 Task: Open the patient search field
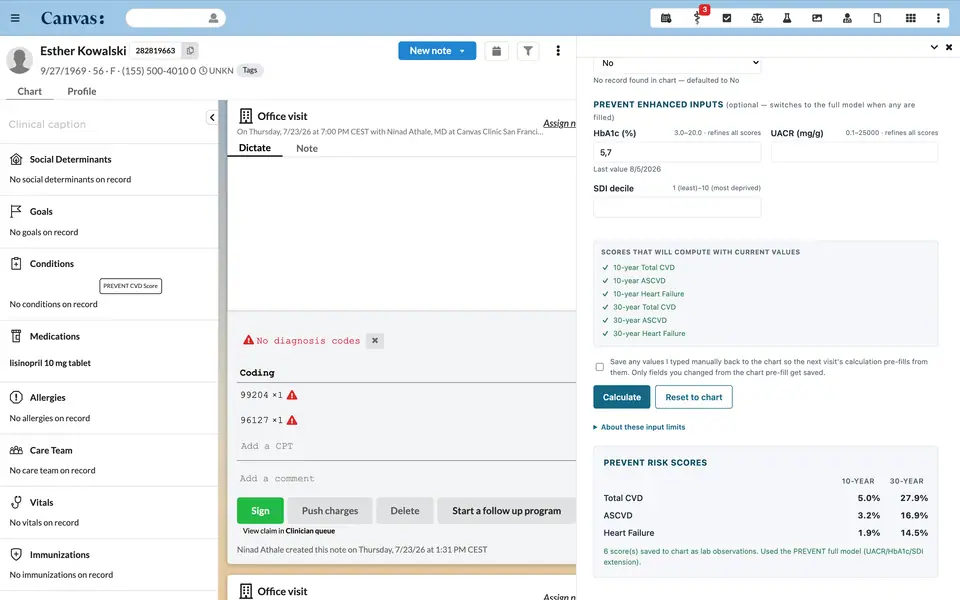coord(176,18)
